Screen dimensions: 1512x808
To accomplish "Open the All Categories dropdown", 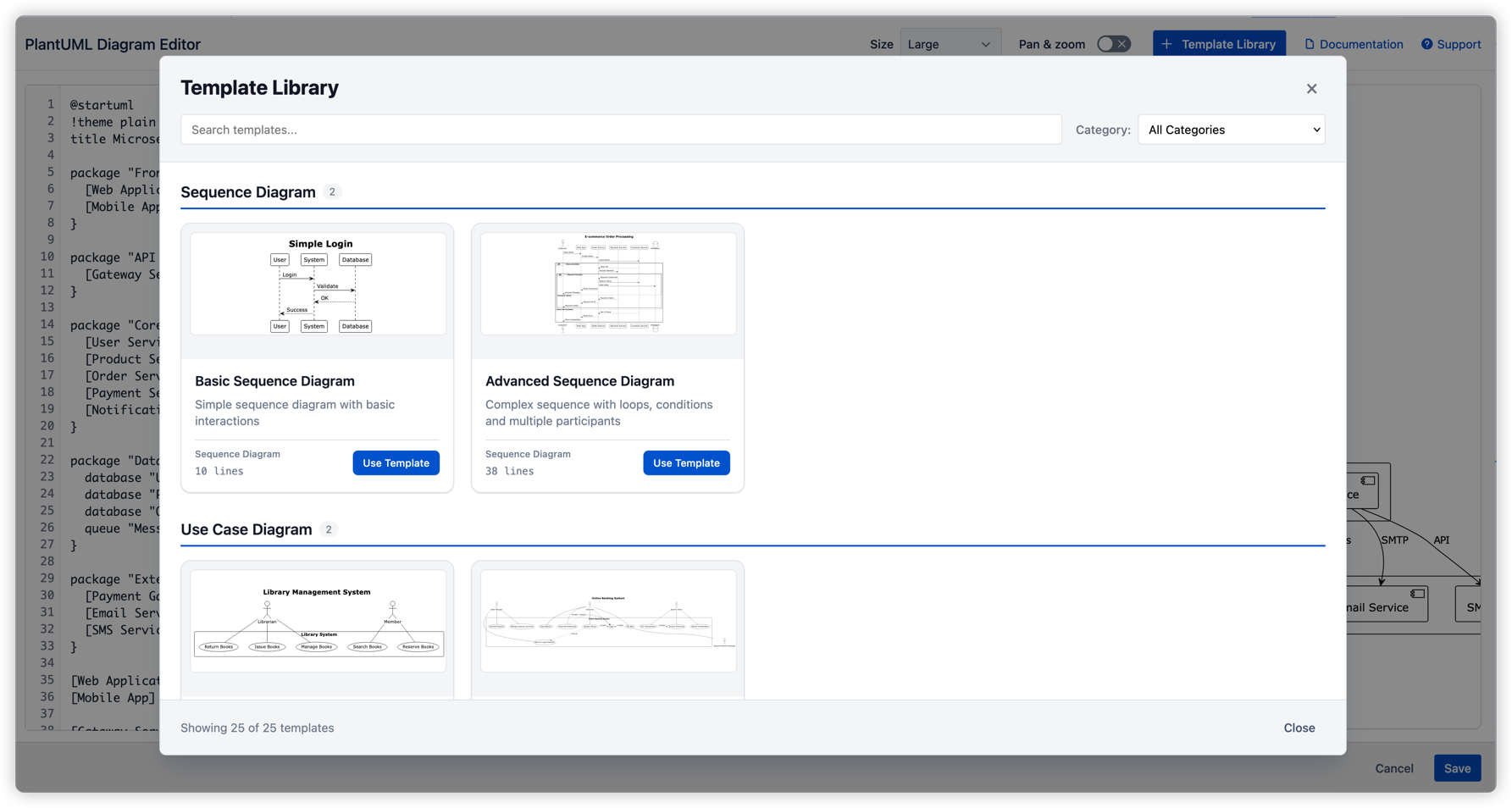I will [x=1231, y=129].
